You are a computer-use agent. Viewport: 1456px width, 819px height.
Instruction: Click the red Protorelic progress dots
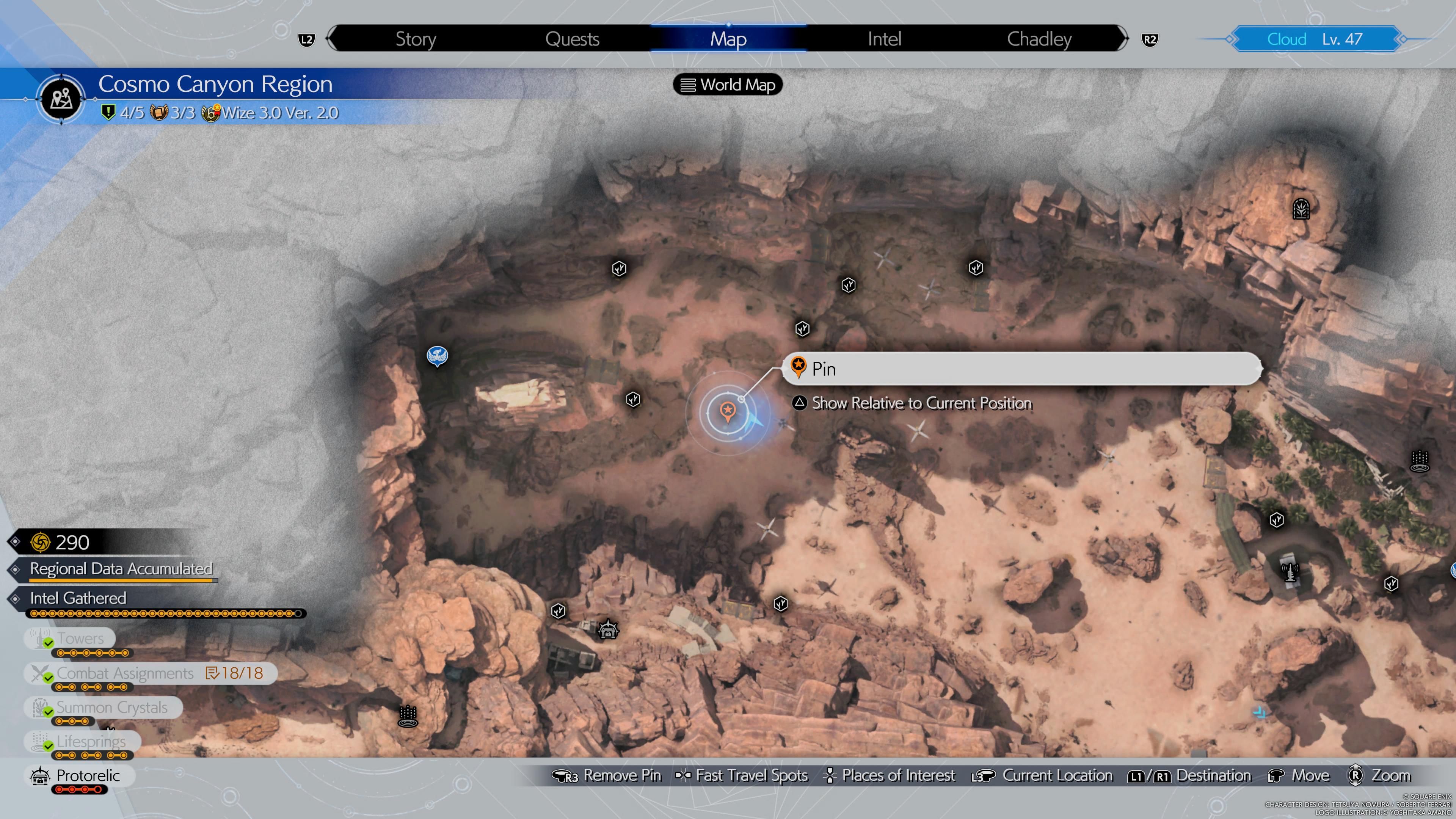(79, 789)
